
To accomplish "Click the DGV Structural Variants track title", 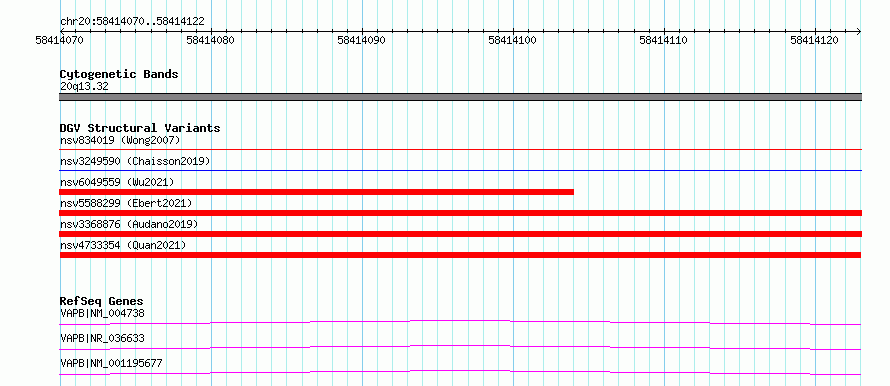I will coord(140,128).
